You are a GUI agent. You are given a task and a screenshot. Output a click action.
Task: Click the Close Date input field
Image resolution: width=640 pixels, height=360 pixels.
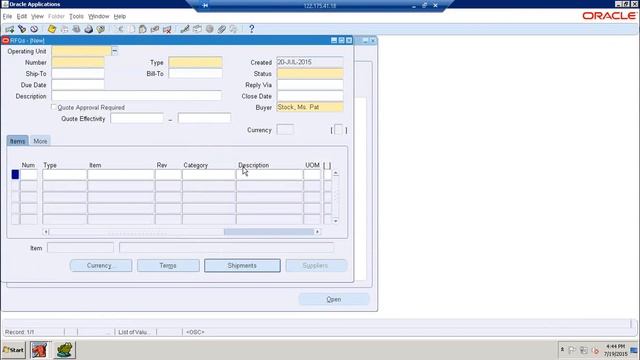pyautogui.click(x=310, y=96)
